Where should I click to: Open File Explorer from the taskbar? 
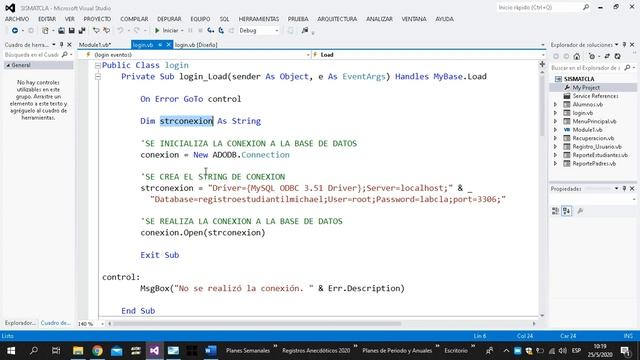[x=78, y=351]
